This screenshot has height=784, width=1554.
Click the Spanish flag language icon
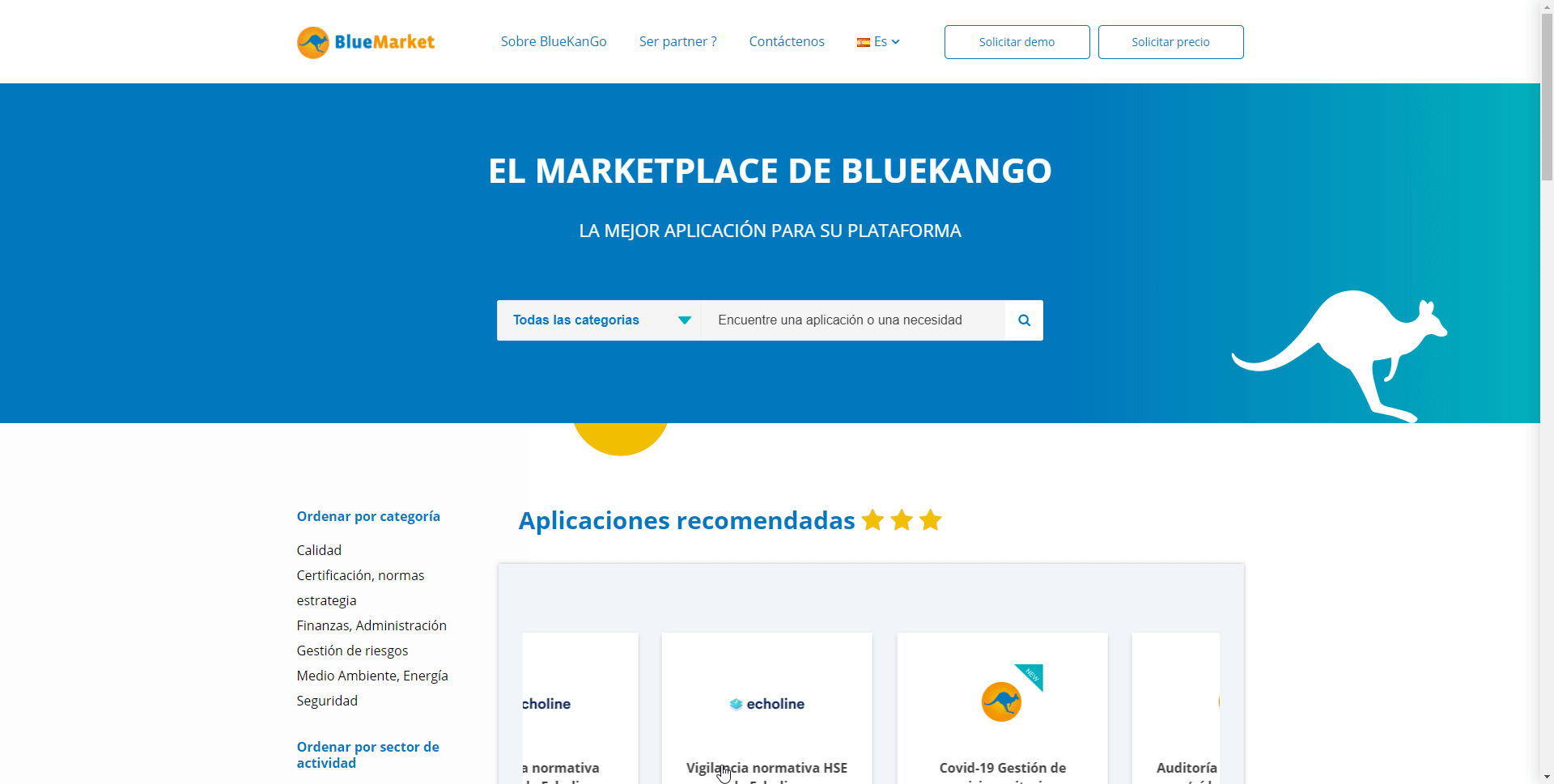864,42
